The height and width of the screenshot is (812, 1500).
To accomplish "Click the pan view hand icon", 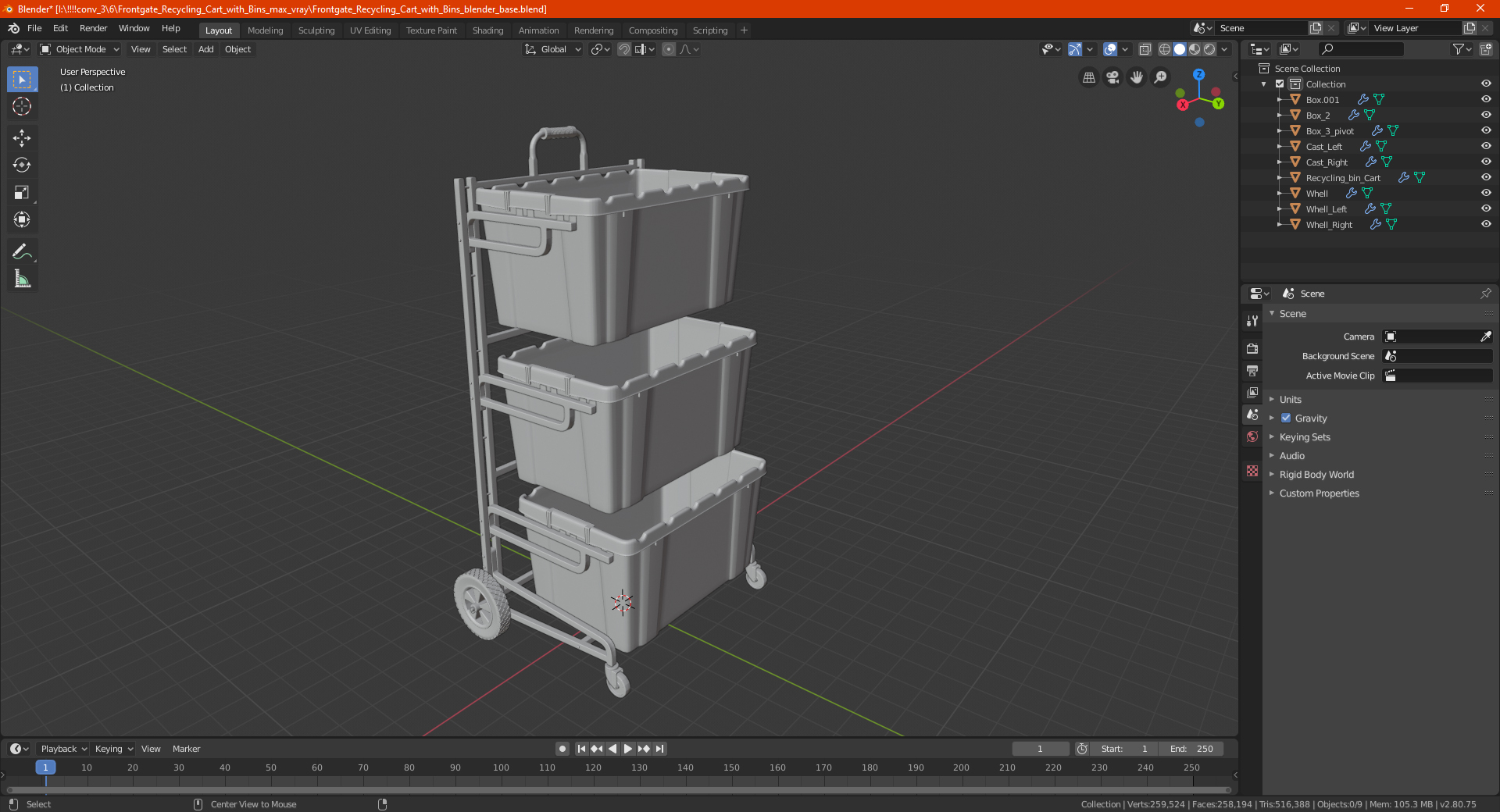I will [1137, 77].
